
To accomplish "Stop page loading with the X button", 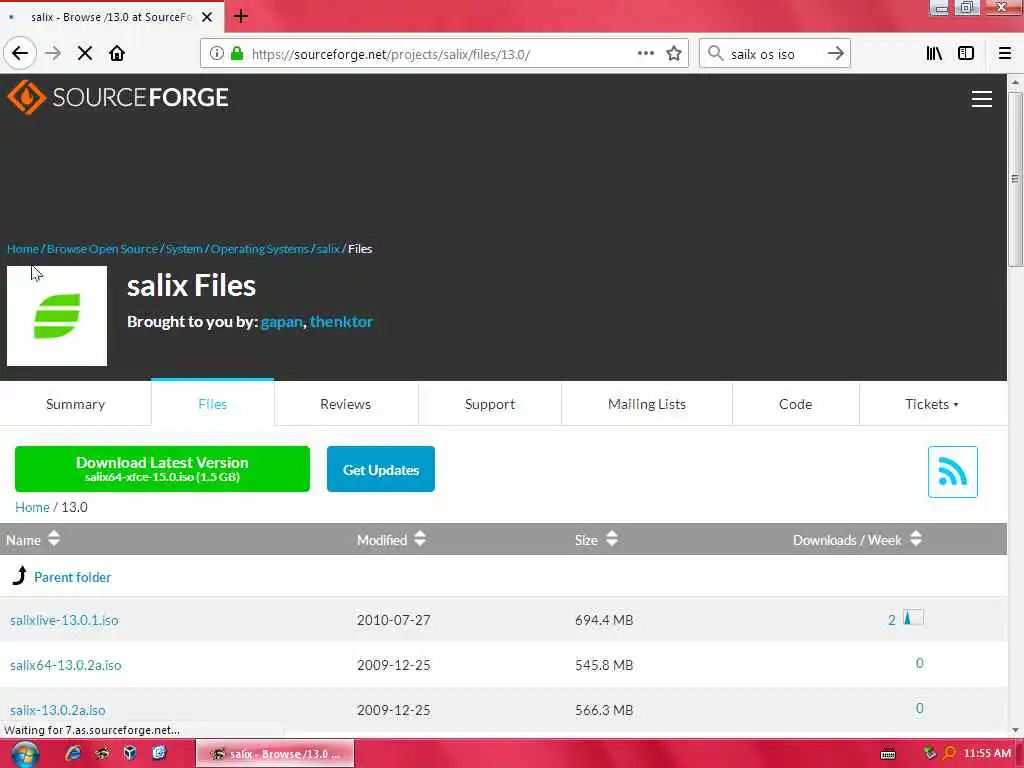I will click(x=85, y=54).
